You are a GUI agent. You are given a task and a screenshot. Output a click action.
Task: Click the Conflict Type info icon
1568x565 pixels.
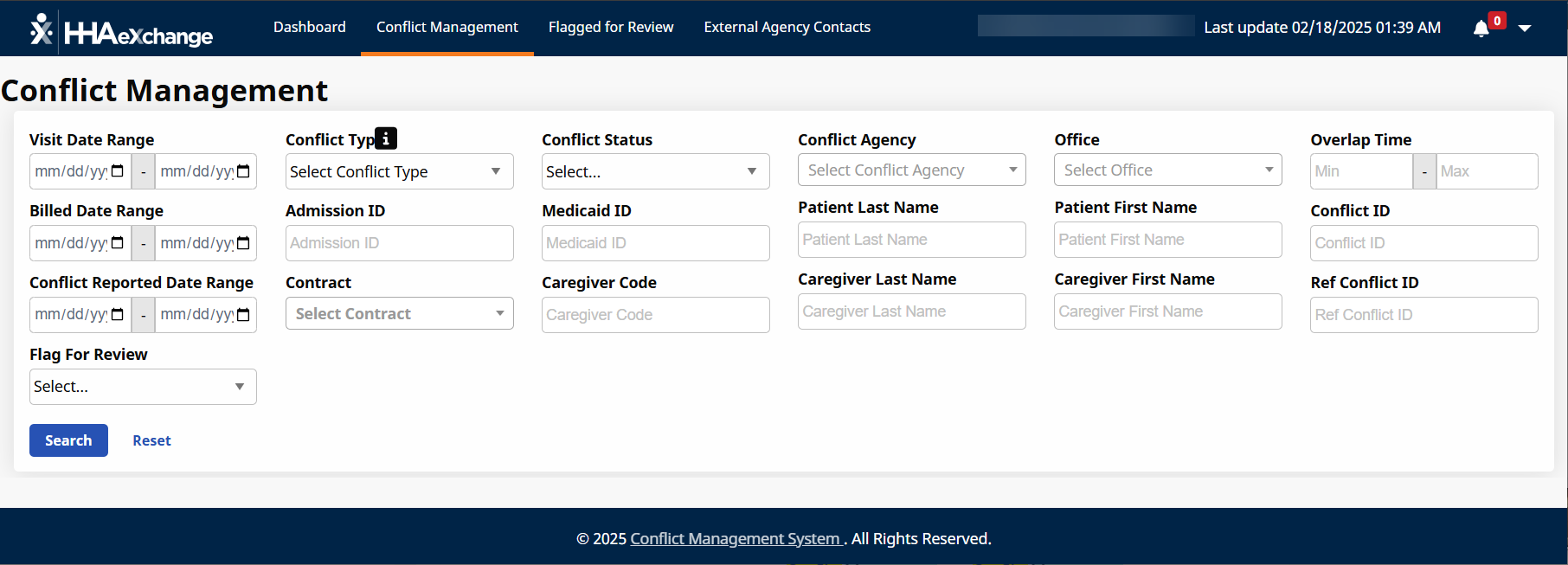point(386,138)
